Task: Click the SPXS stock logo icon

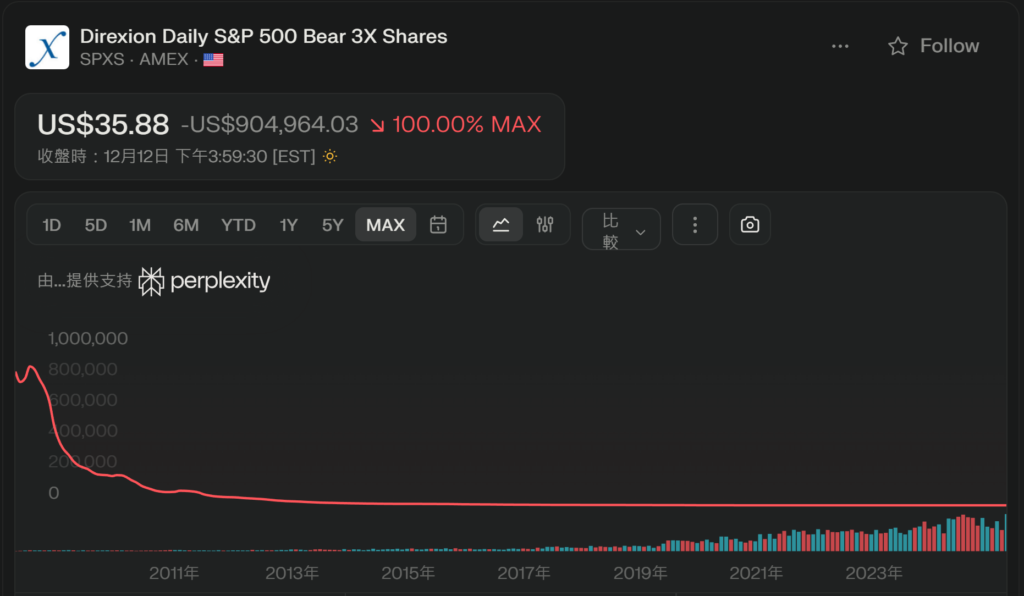Action: [x=47, y=47]
